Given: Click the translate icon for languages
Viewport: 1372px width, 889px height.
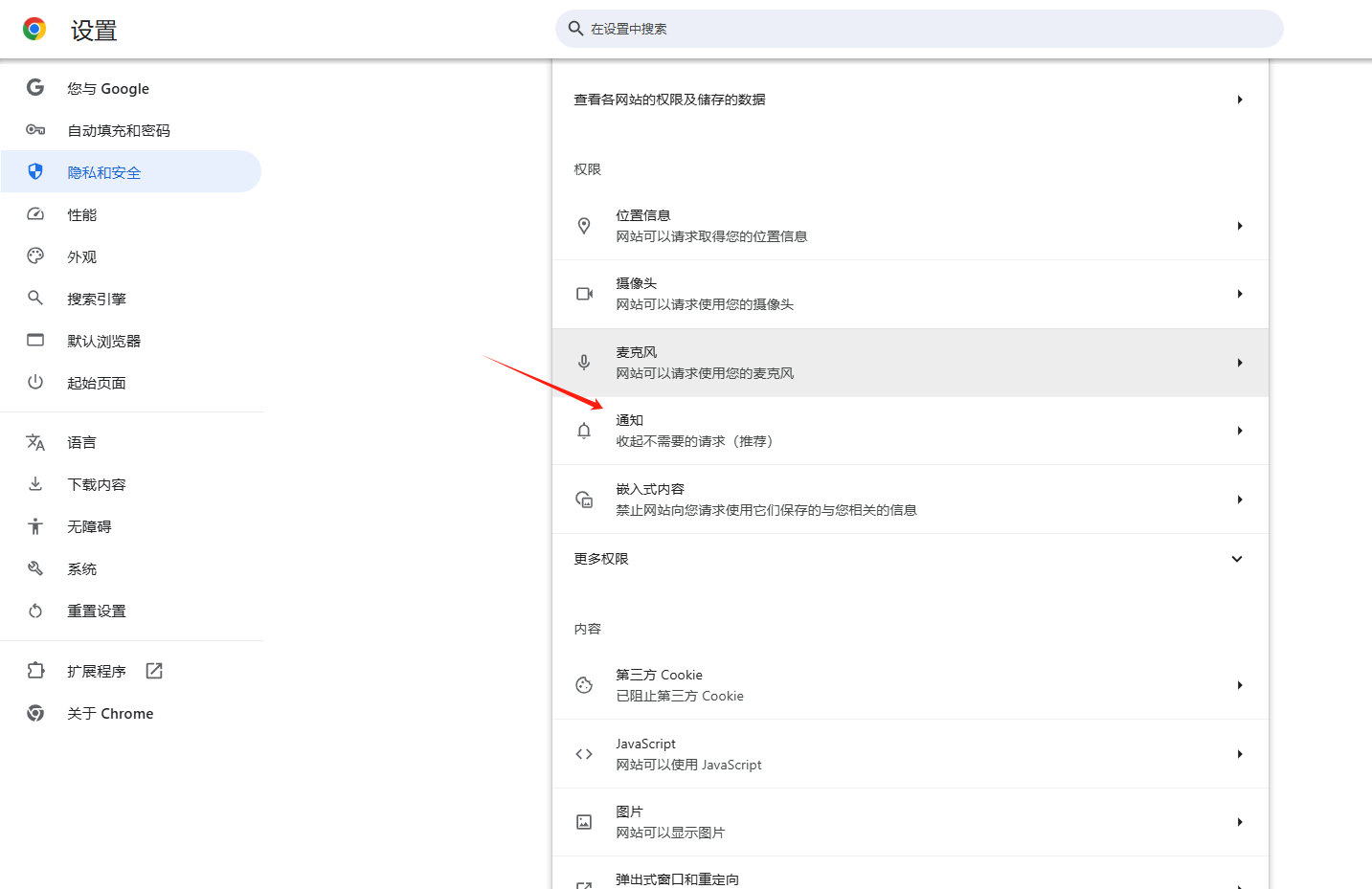Looking at the screenshot, I should click(35, 442).
